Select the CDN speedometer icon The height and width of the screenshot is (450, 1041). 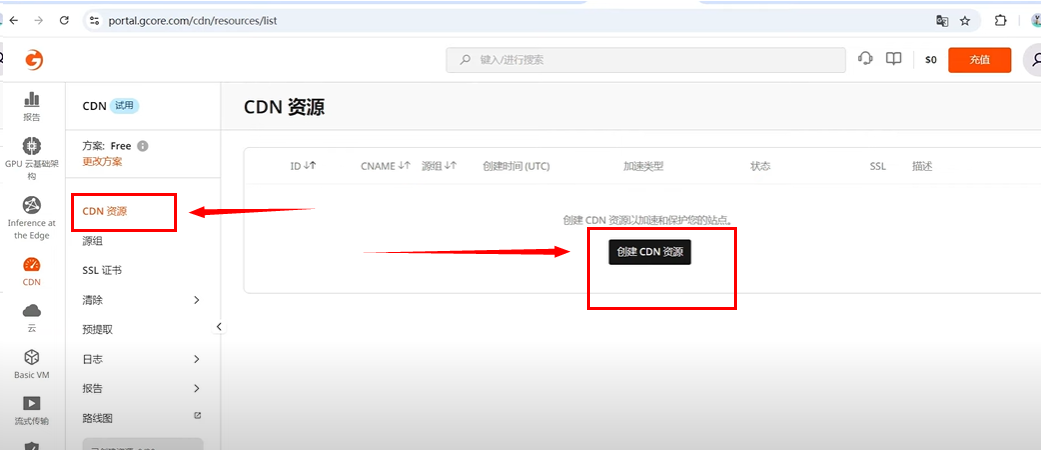coord(31,264)
